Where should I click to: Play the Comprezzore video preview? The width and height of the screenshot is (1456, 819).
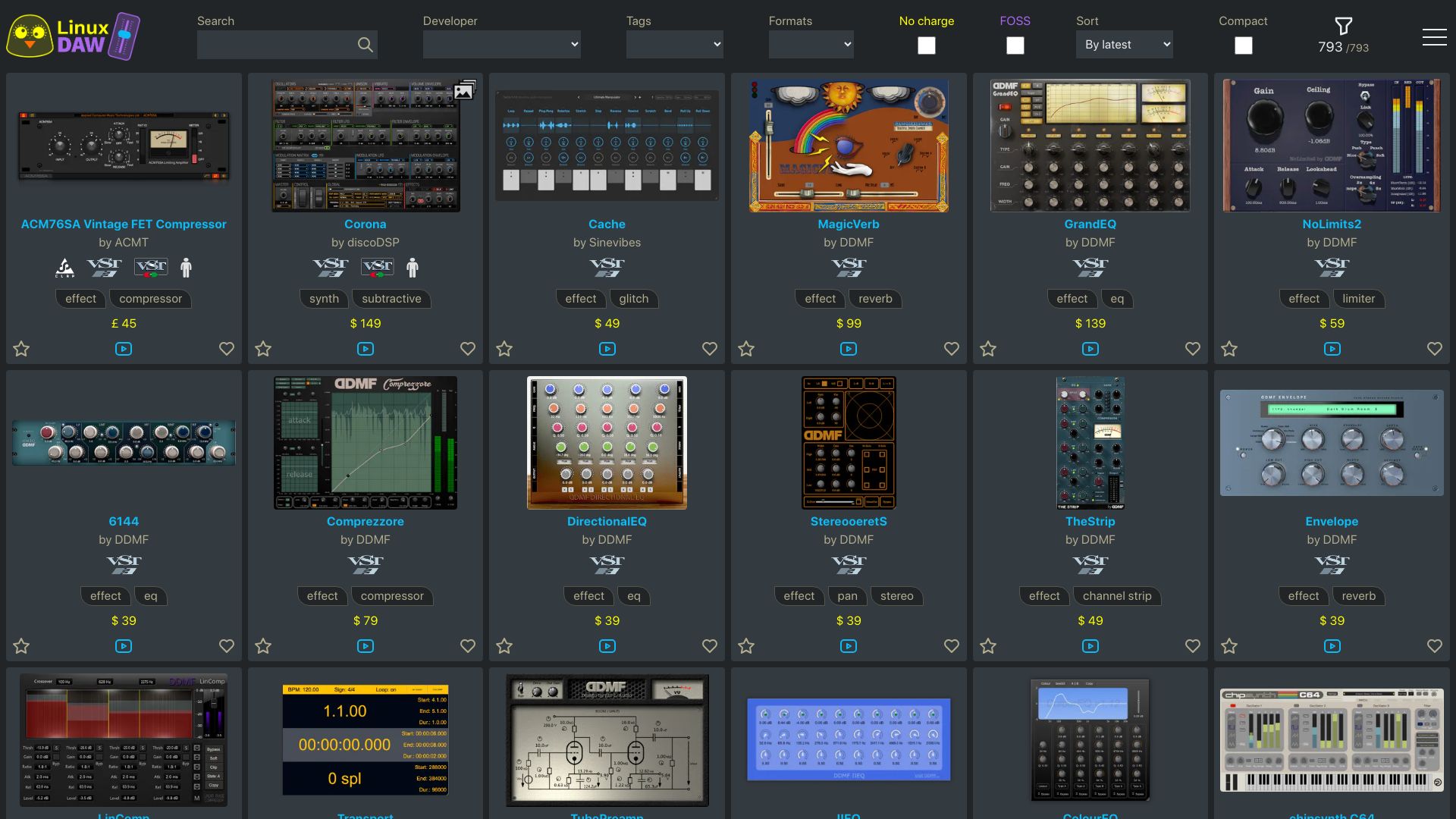(x=366, y=646)
